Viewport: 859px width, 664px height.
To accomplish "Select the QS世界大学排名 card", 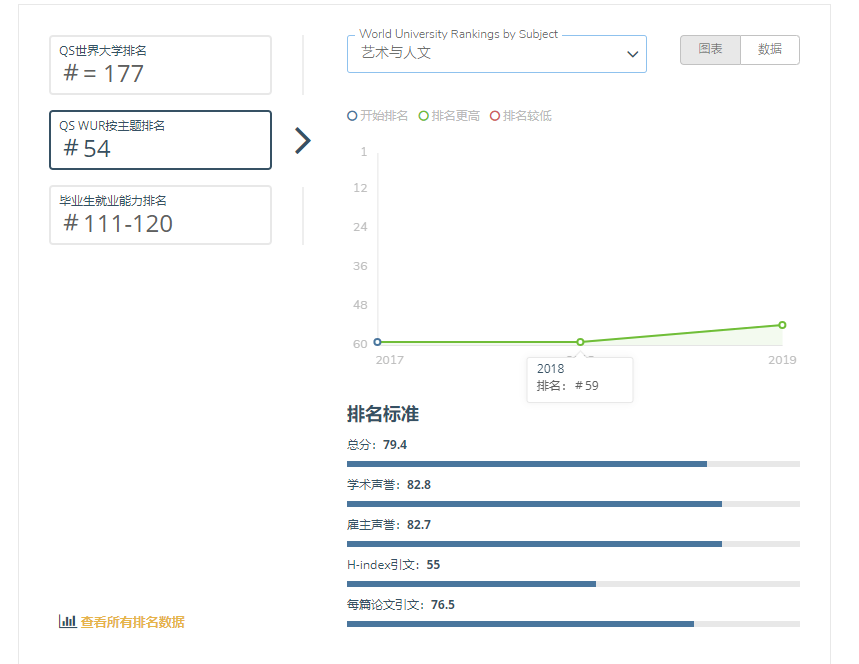I will pyautogui.click(x=160, y=65).
